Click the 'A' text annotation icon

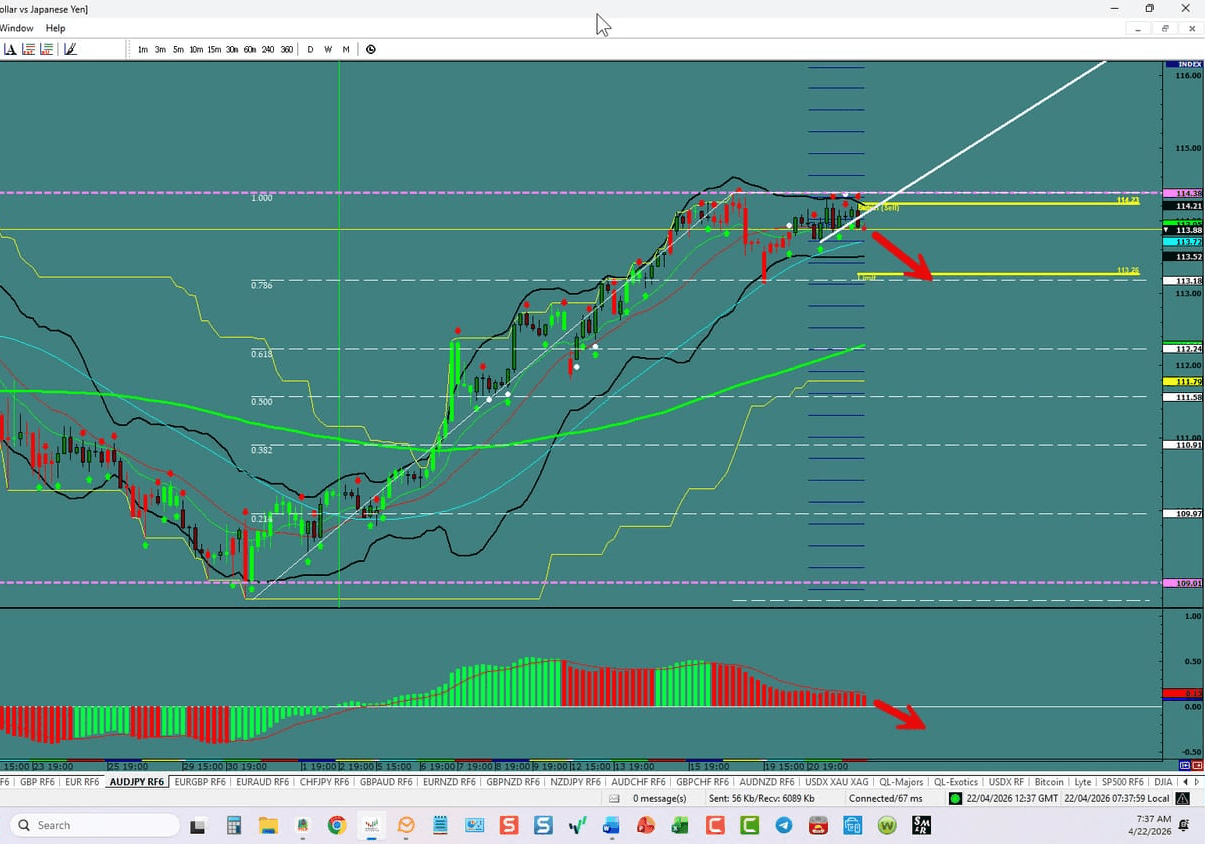point(11,49)
